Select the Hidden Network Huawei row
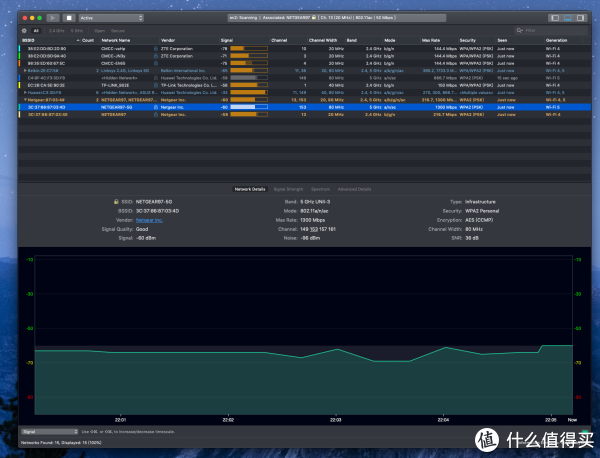600x458 pixels. tap(305, 78)
